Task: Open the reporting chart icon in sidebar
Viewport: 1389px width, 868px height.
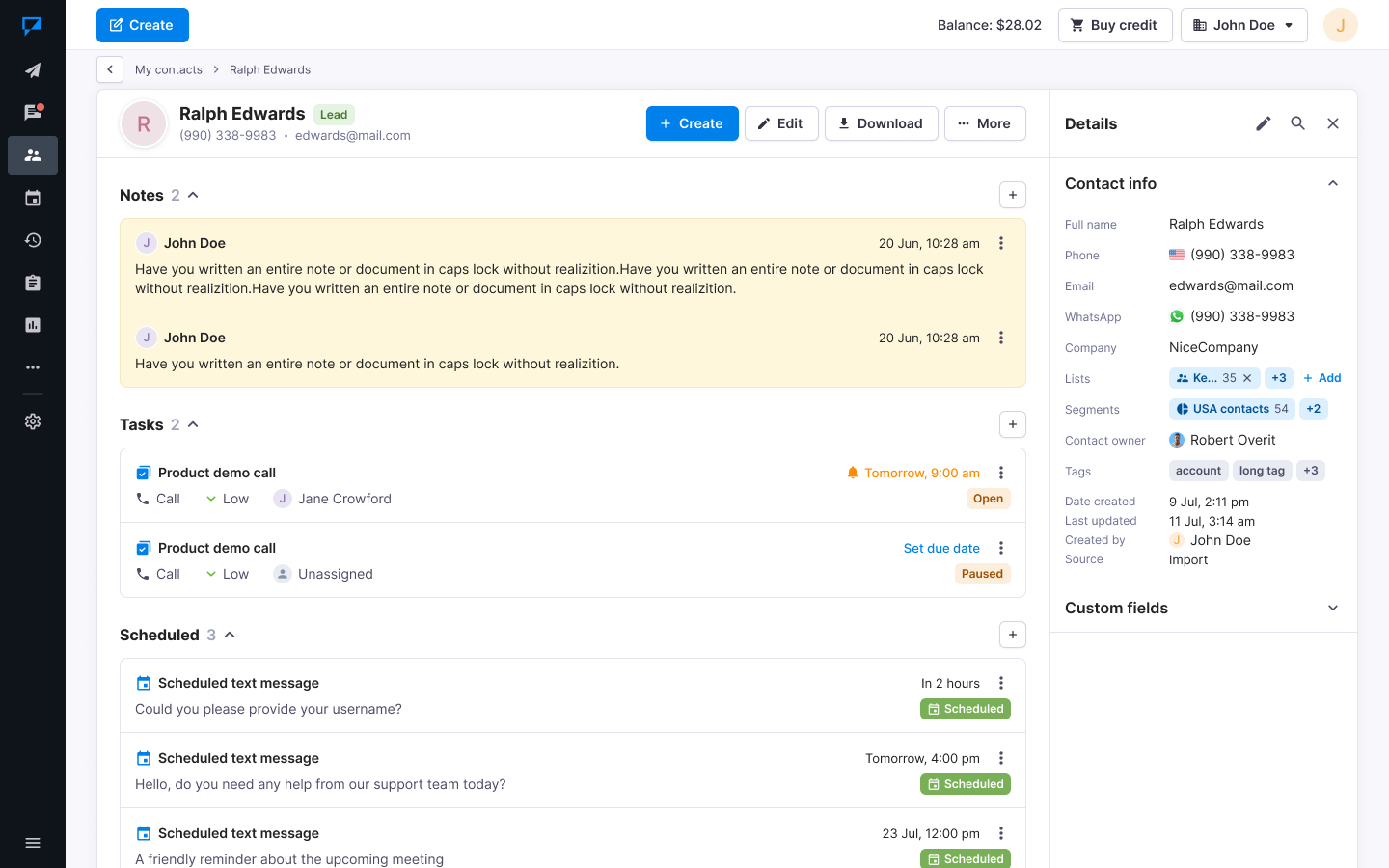Action: (33, 325)
